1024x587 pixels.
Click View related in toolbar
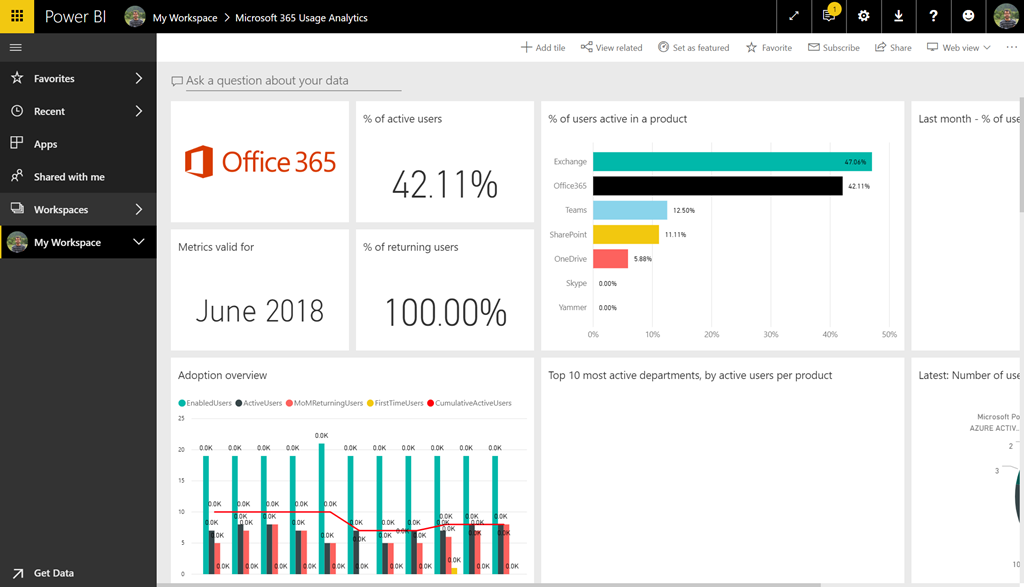pyautogui.click(x=611, y=48)
